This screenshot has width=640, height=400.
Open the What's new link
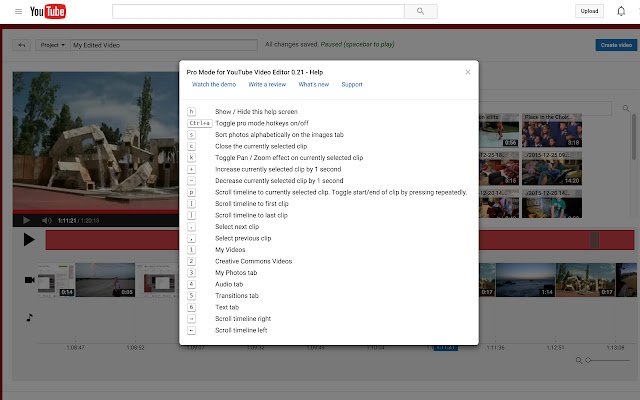click(x=313, y=84)
